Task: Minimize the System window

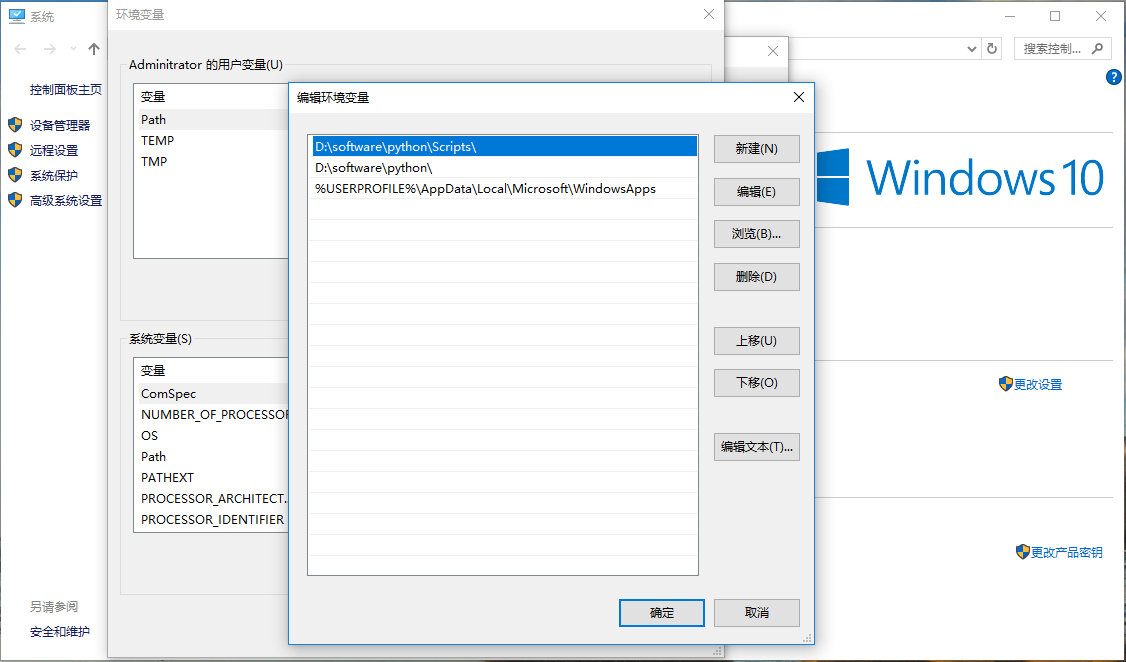Action: point(1010,16)
